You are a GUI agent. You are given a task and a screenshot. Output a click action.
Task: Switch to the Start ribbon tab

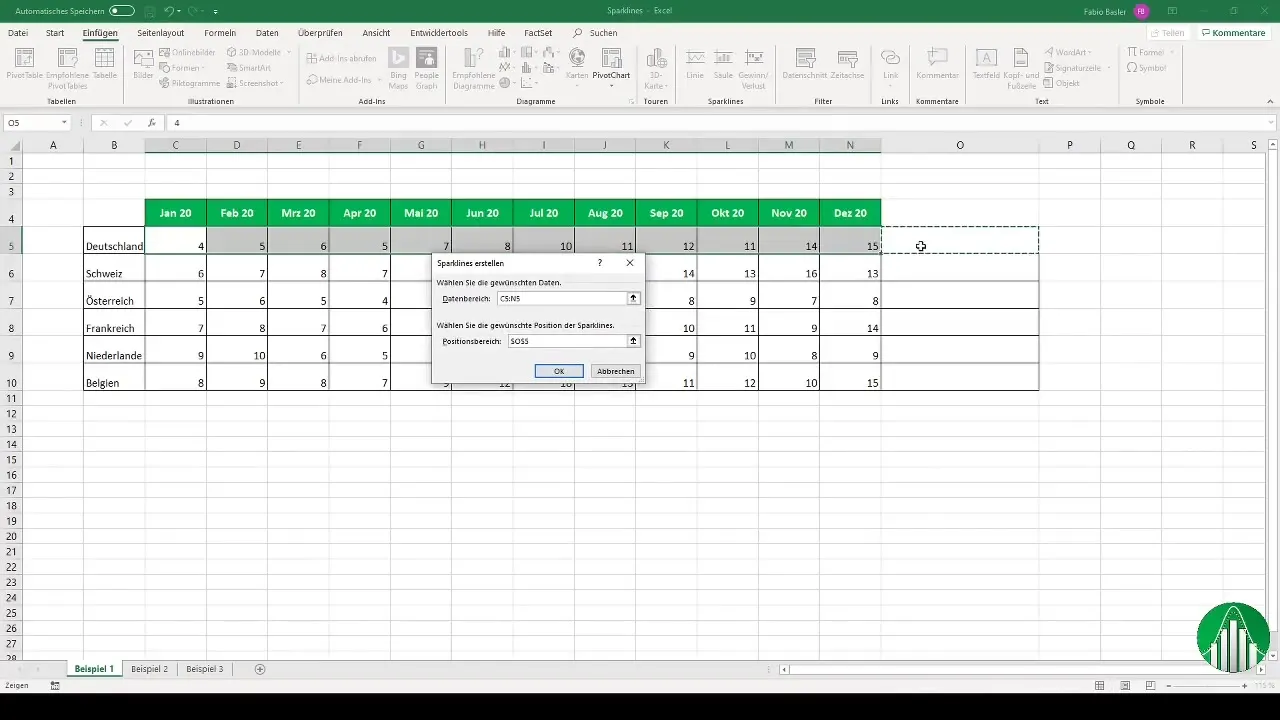click(x=55, y=32)
